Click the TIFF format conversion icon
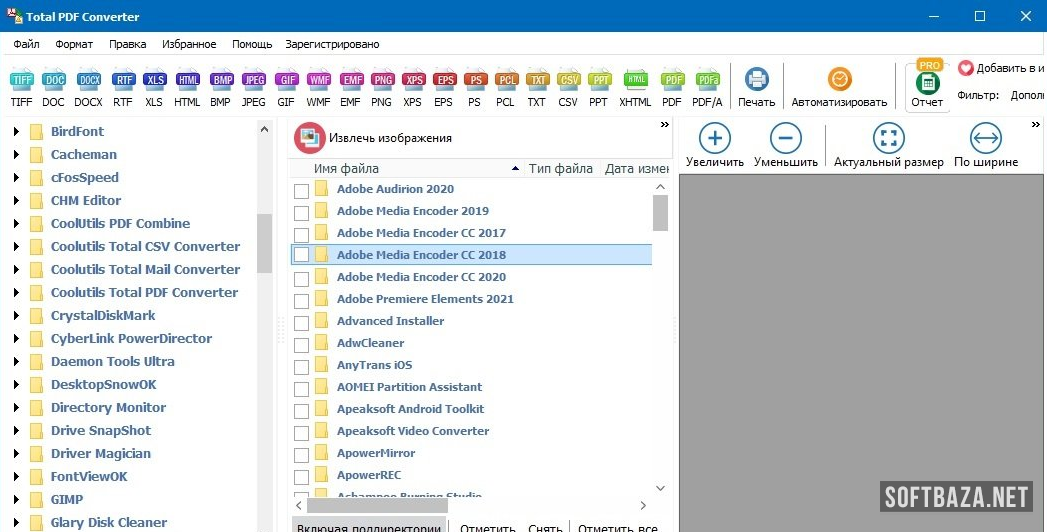The image size is (1047, 532). pos(21,80)
